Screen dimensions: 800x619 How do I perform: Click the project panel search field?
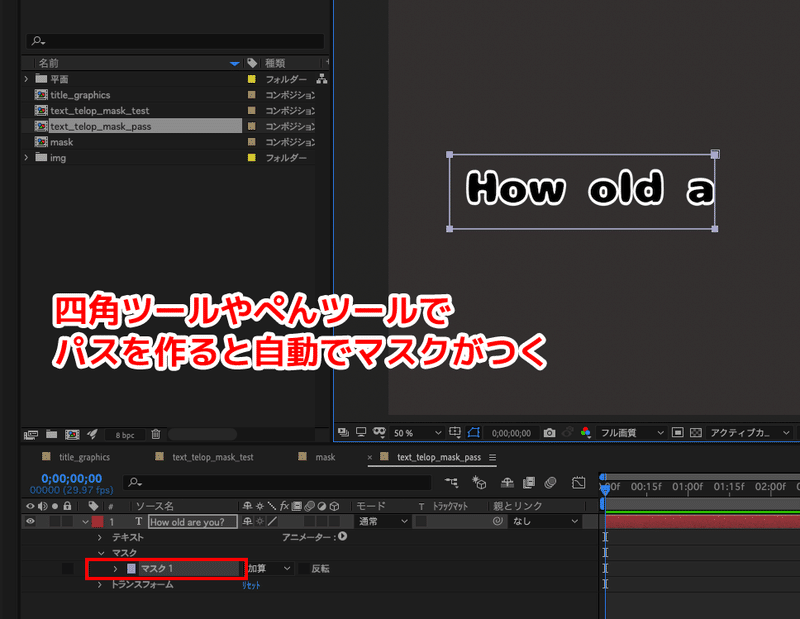point(175,41)
